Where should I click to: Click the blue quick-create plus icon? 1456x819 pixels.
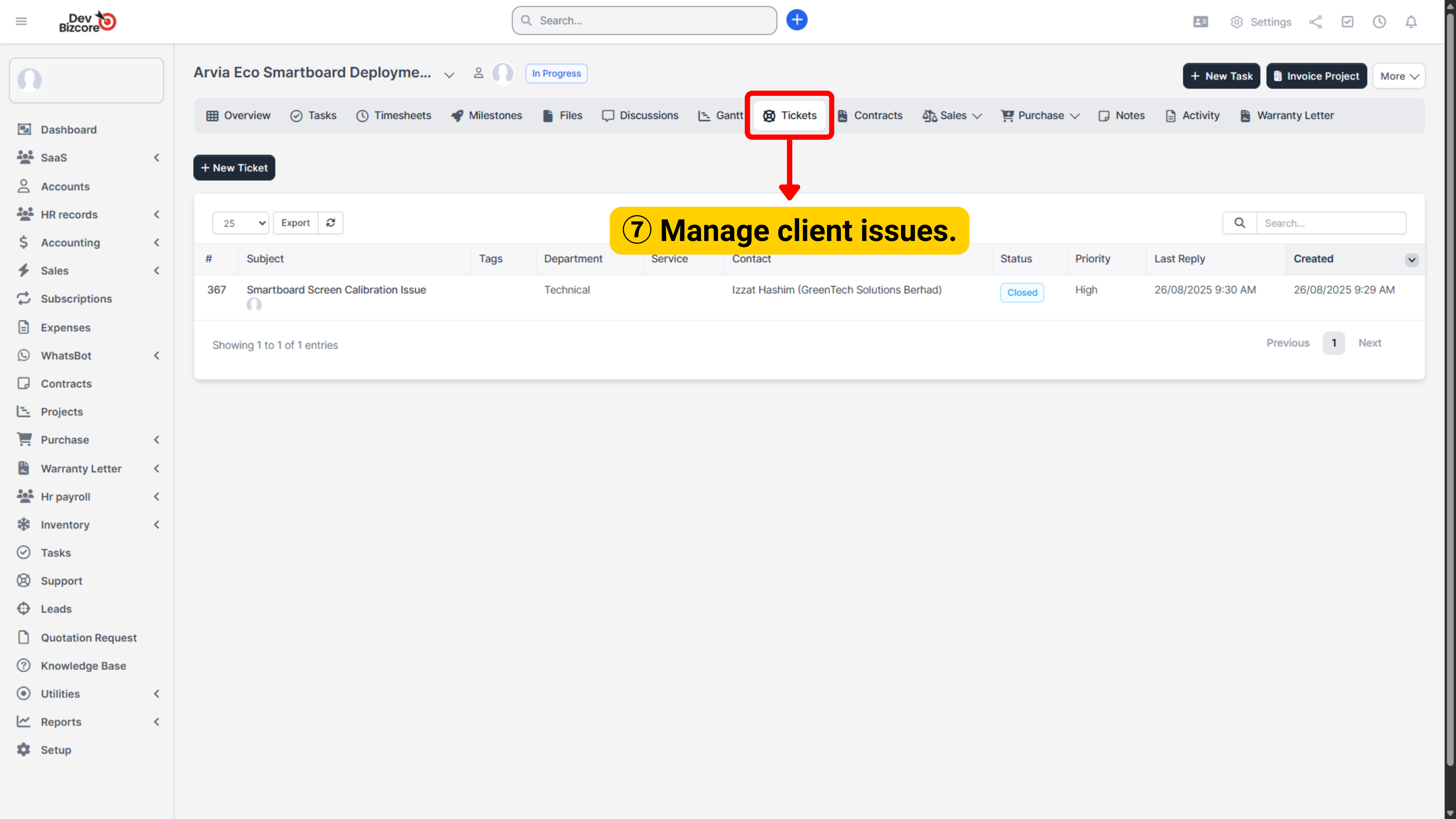[x=796, y=20]
